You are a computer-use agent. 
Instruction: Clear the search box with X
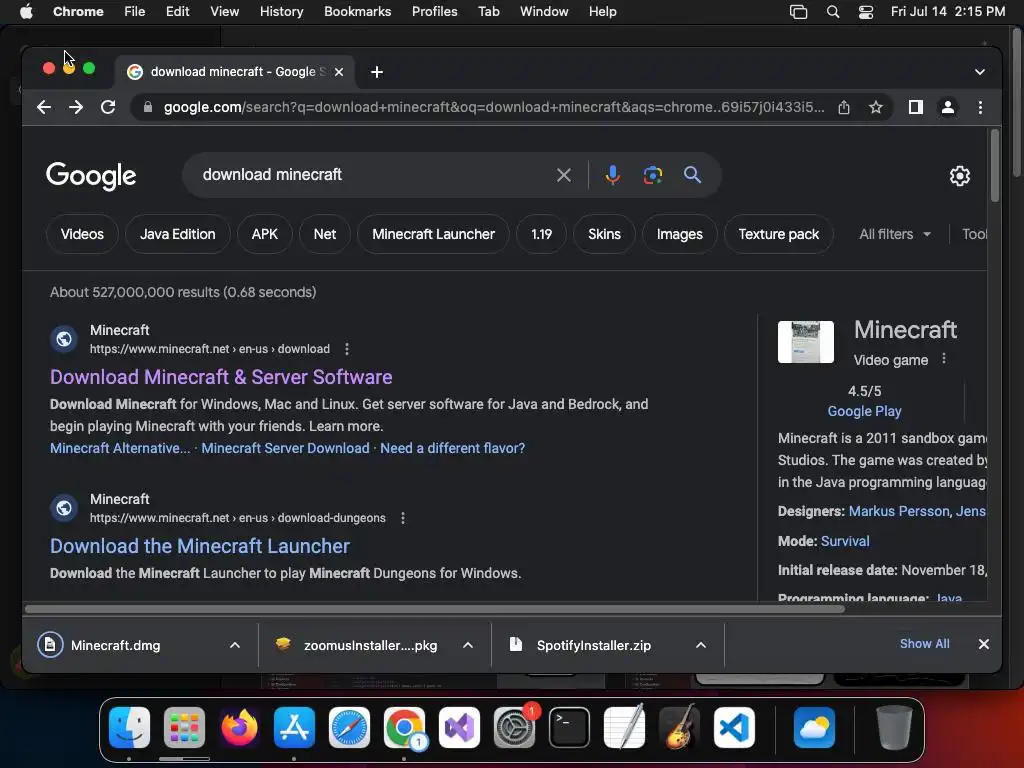564,175
